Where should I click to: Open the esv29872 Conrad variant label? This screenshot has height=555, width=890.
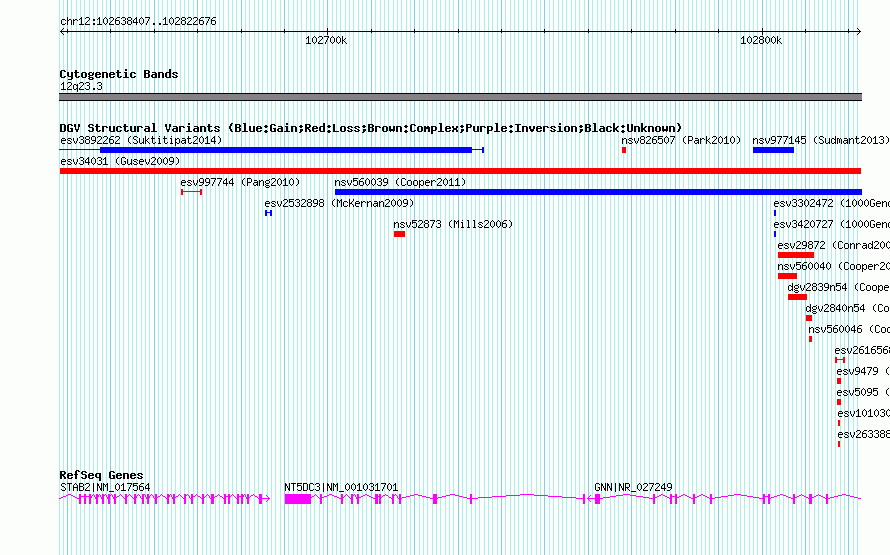[833, 245]
